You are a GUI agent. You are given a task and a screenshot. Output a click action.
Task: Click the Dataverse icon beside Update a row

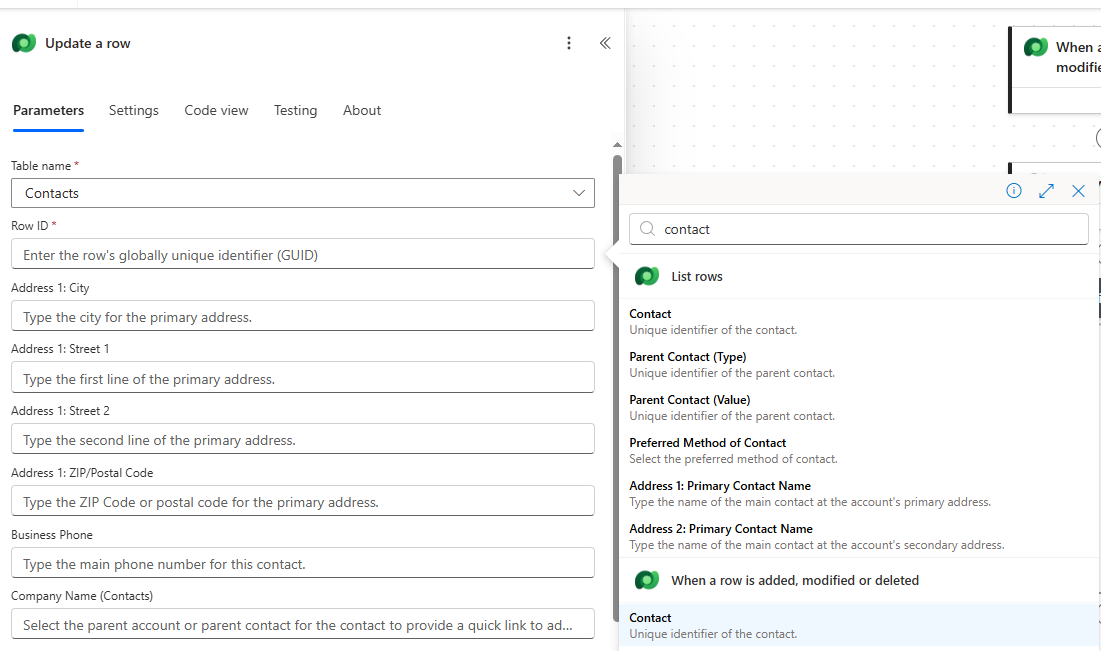pos(22,43)
